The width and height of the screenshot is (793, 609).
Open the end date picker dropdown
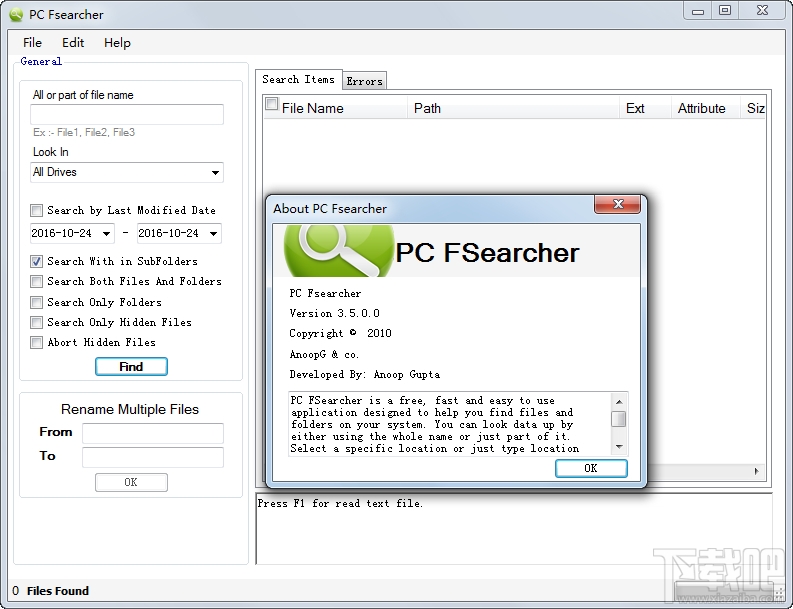tap(213, 233)
